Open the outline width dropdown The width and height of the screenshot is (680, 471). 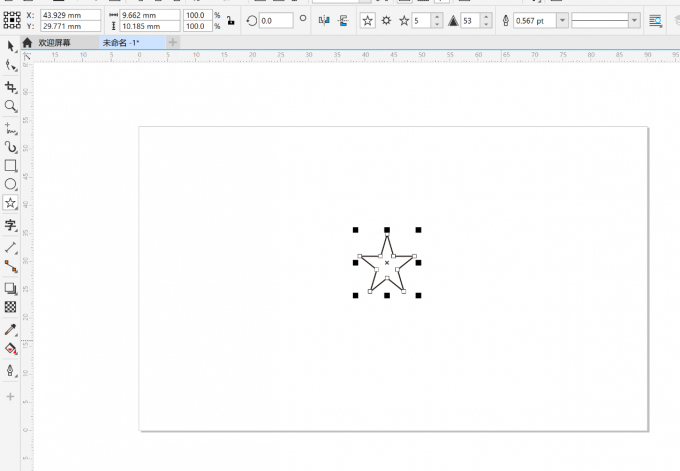[562, 20]
